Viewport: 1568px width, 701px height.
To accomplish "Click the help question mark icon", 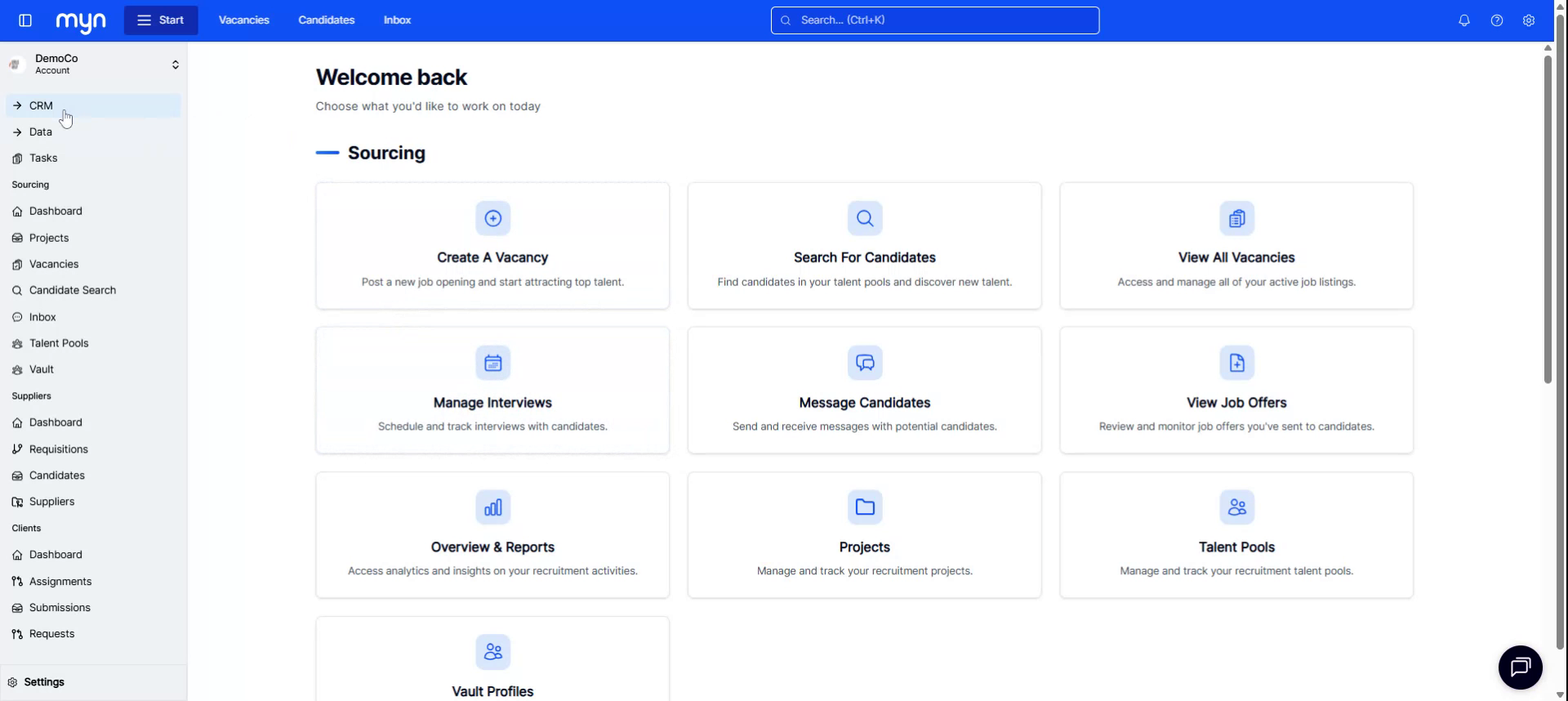I will pyautogui.click(x=1496, y=20).
